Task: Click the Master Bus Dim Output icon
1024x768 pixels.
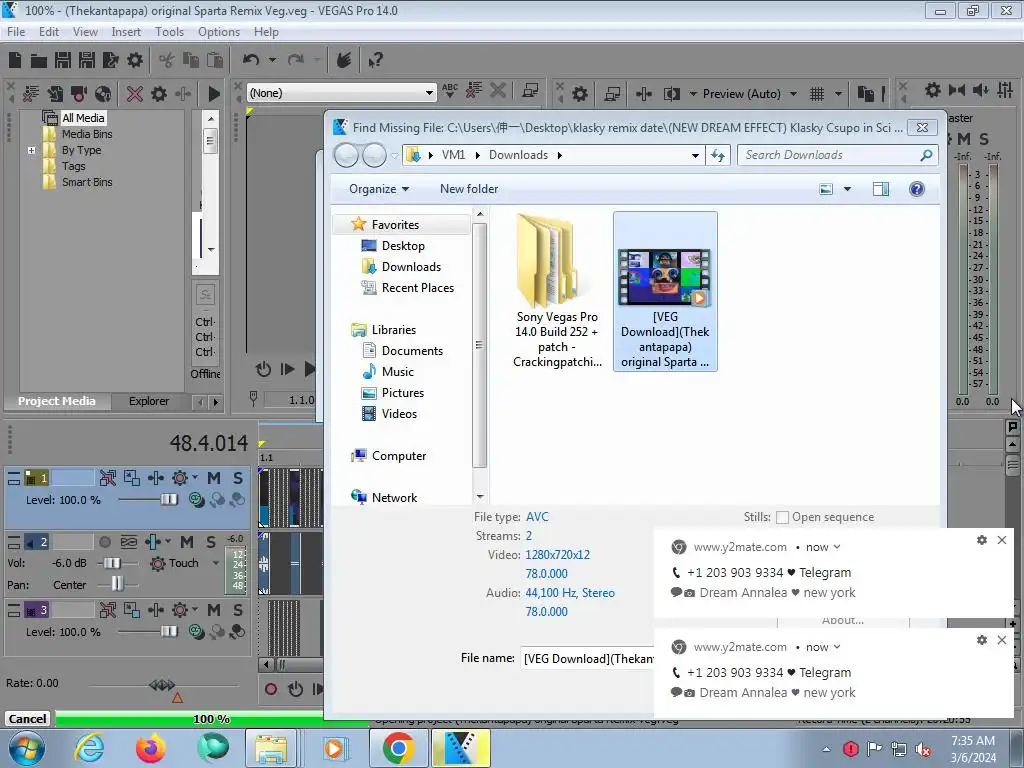Action: click(981, 90)
